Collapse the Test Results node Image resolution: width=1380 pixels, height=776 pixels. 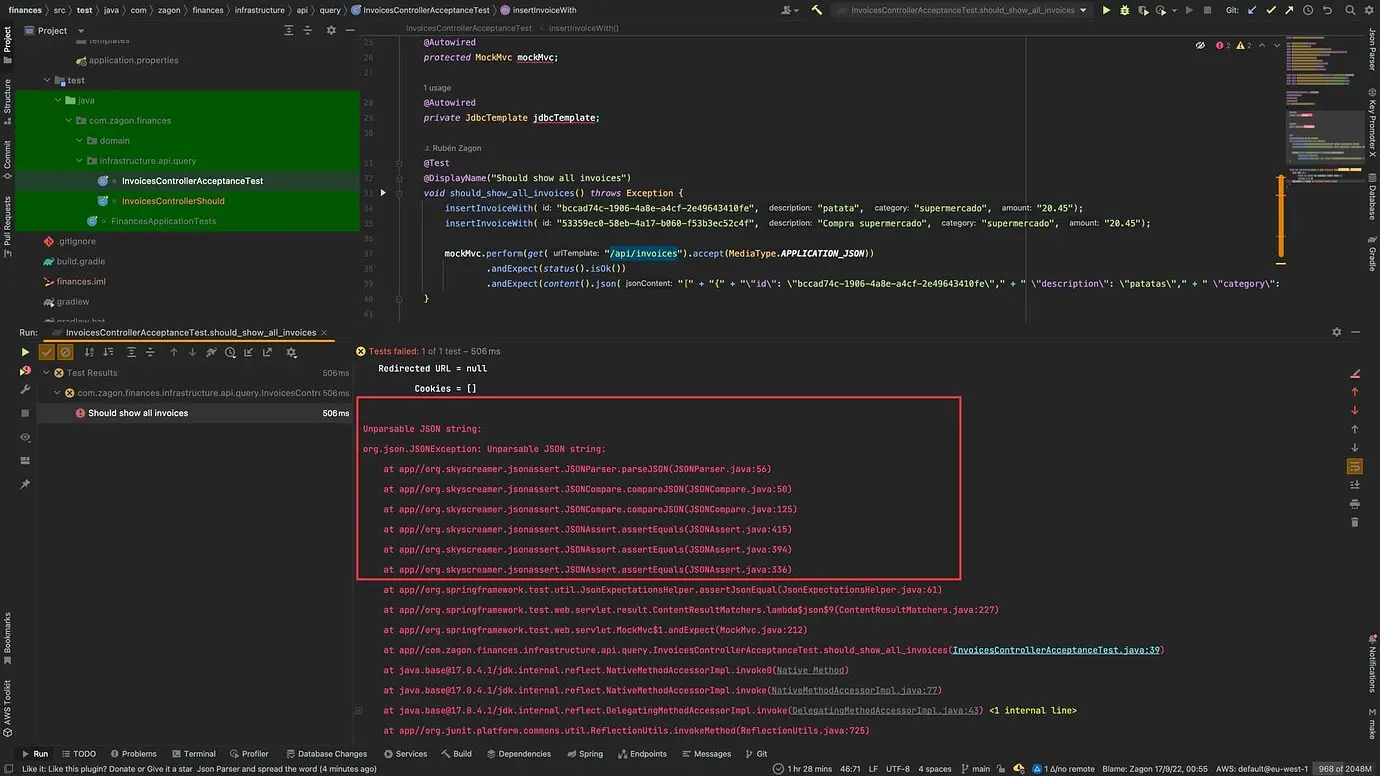pos(45,373)
